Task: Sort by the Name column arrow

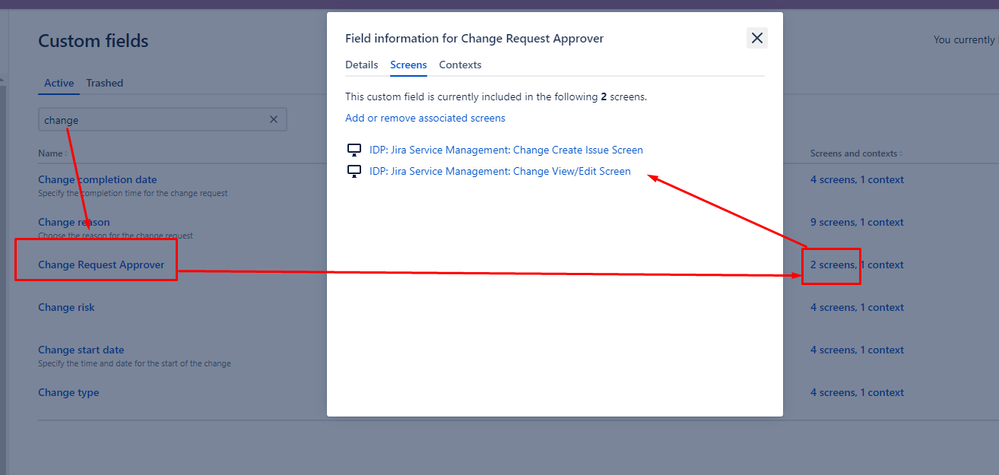Action: 64,154
